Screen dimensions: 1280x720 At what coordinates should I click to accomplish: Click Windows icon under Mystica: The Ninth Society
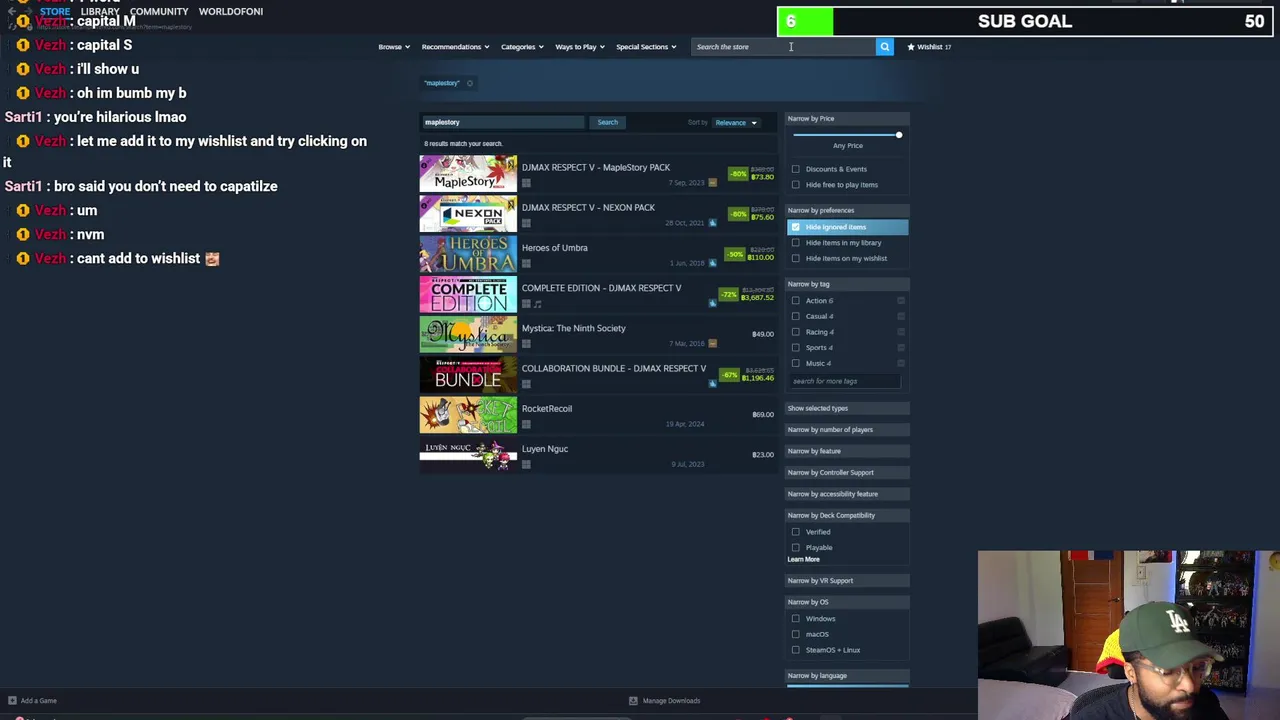(x=526, y=343)
